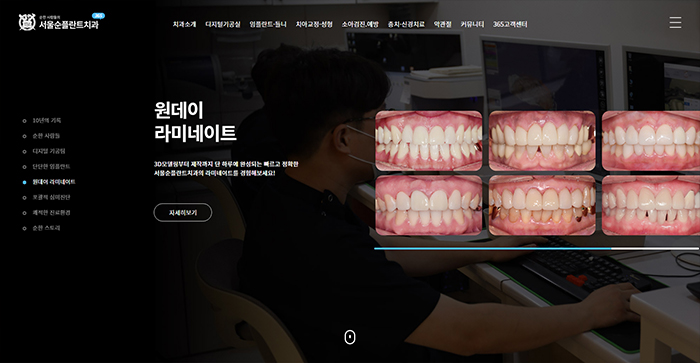Select the 디지털 기공팀 section dot

24,152
